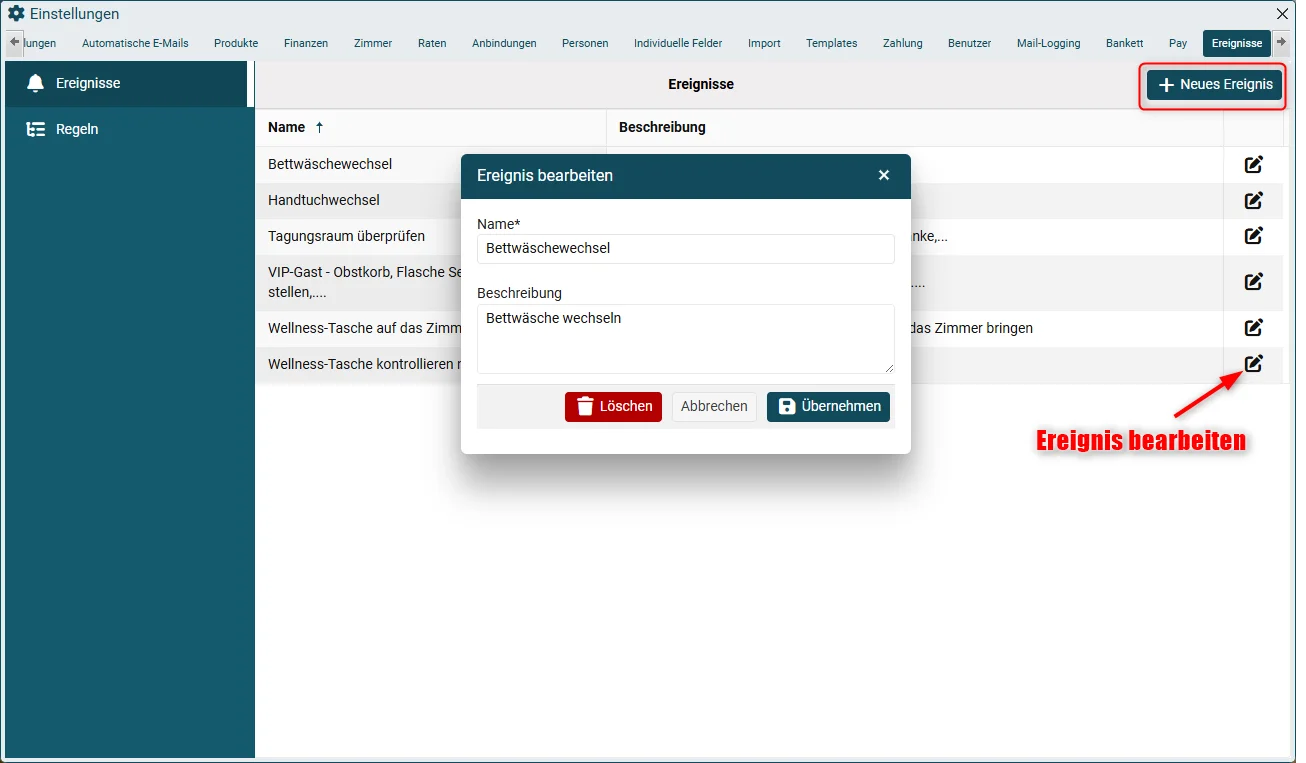The width and height of the screenshot is (1306, 763).
Task: Select the Tagungsraum überprüfen row name
Action: [x=346, y=236]
